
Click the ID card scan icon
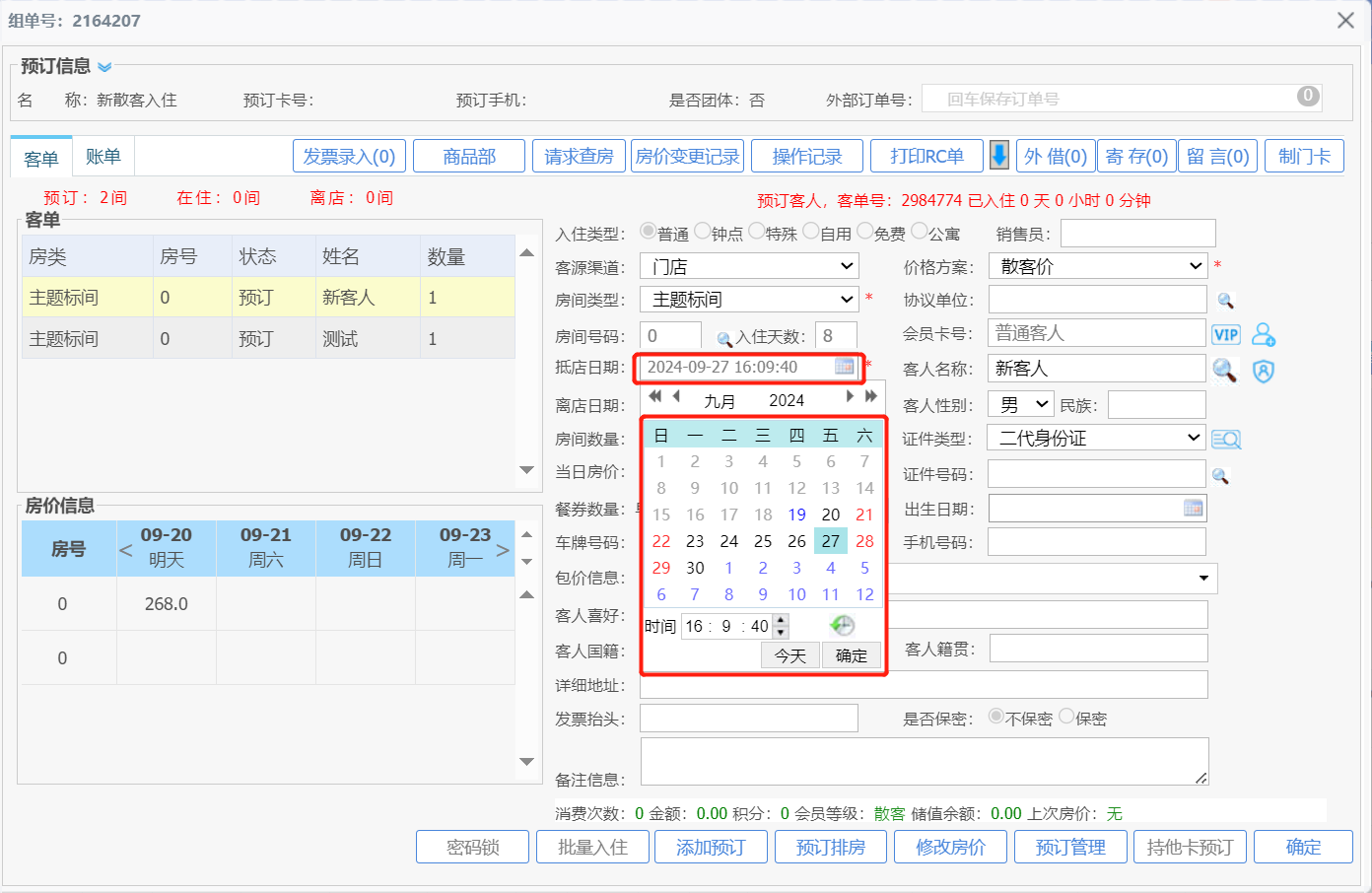(1226, 439)
